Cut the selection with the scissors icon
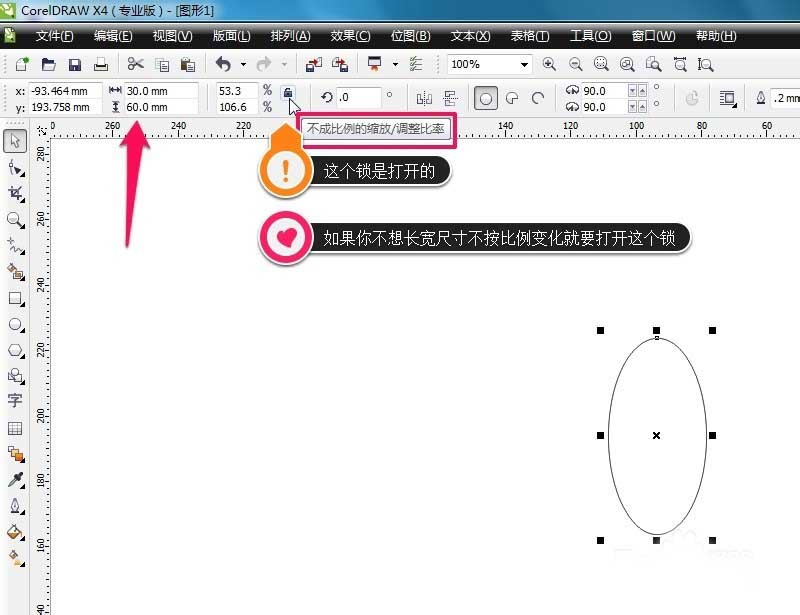 [135, 63]
